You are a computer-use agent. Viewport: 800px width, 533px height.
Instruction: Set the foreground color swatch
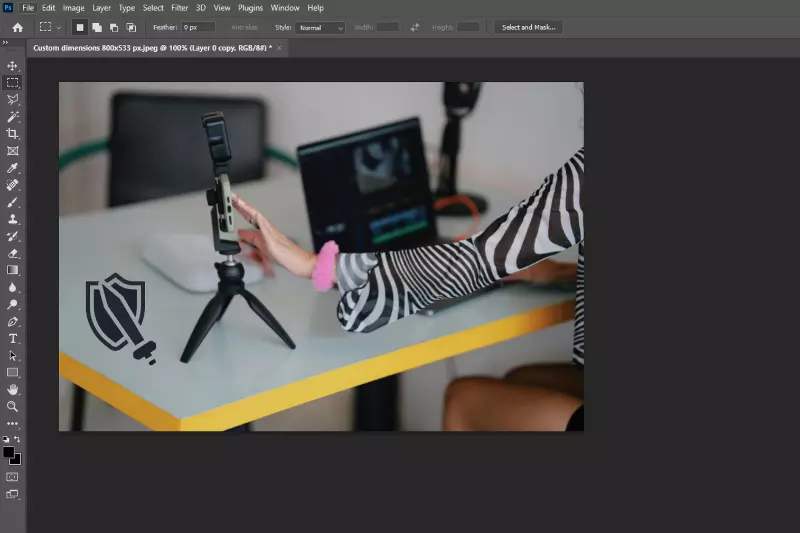click(x=9, y=452)
